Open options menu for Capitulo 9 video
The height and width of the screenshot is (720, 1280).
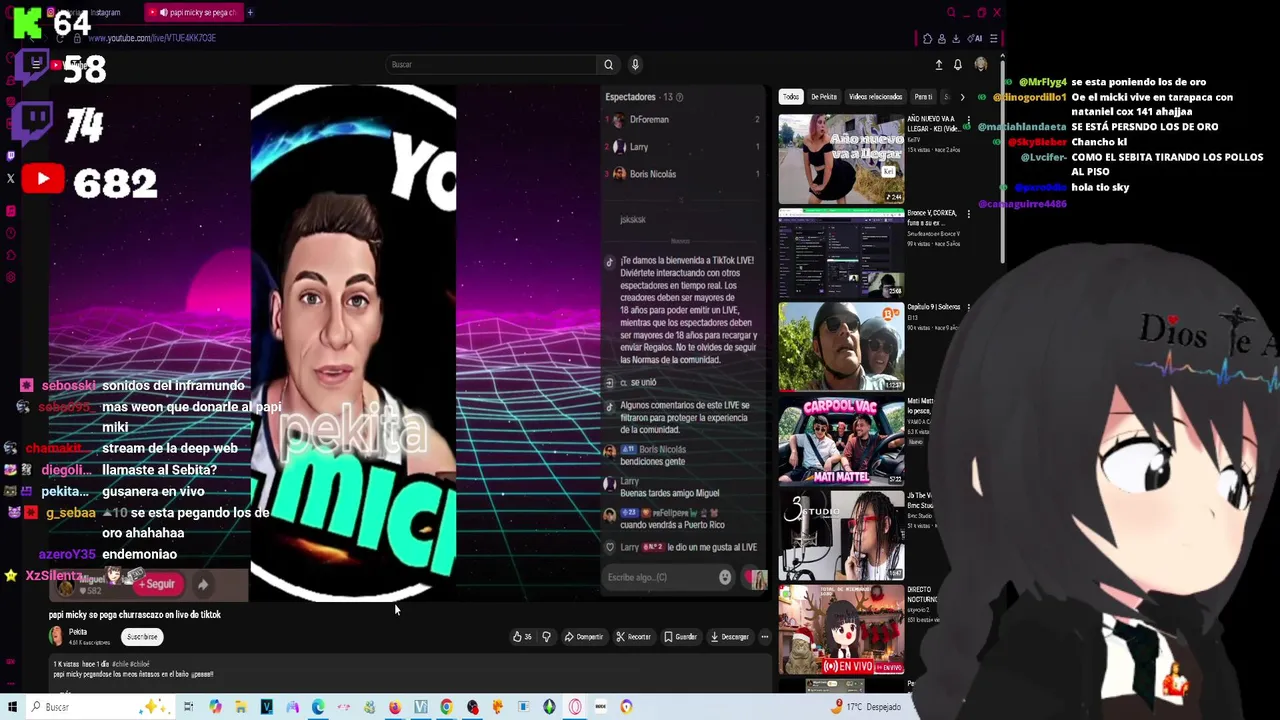968,308
